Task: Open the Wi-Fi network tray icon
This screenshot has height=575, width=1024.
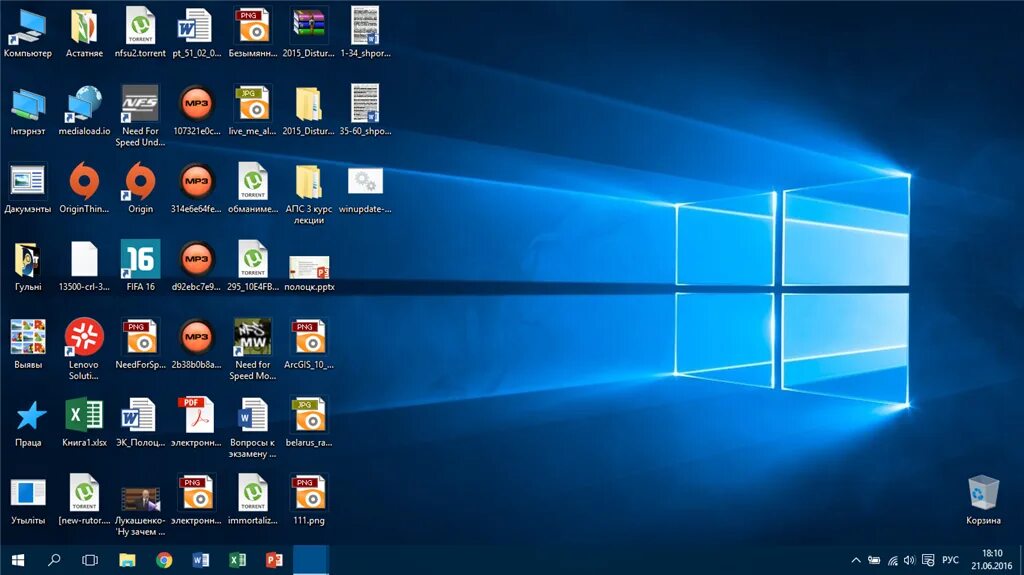Action: 893,560
